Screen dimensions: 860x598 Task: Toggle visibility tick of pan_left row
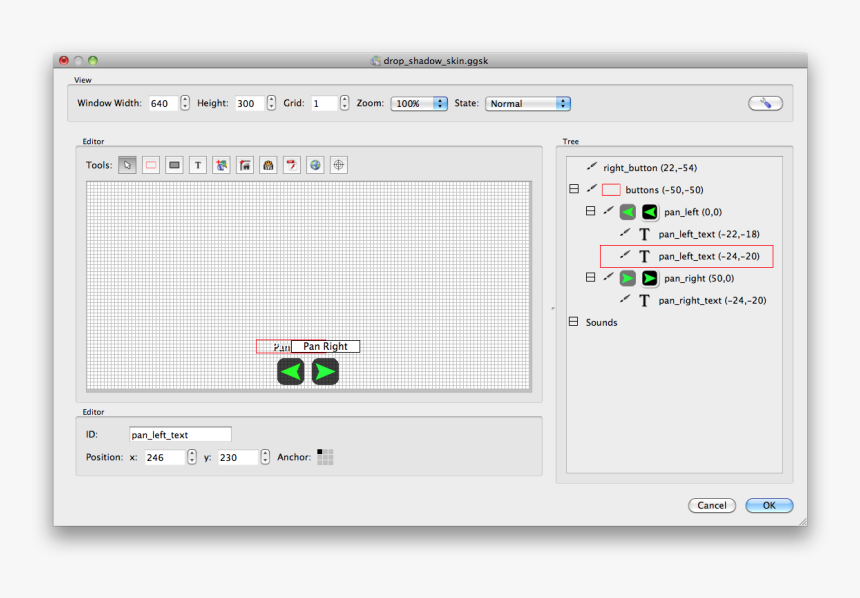tap(608, 211)
